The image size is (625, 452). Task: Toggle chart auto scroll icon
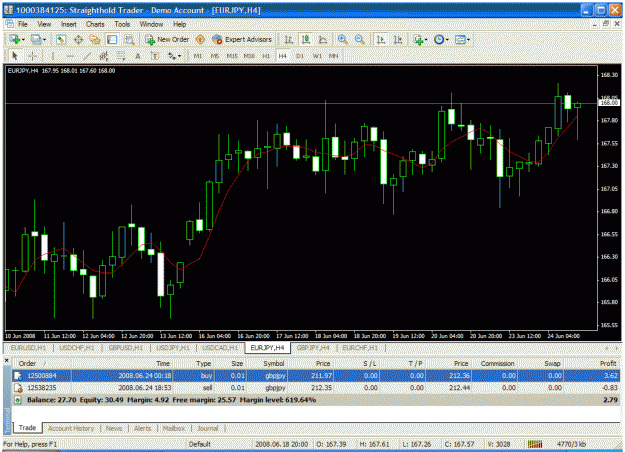click(x=381, y=39)
